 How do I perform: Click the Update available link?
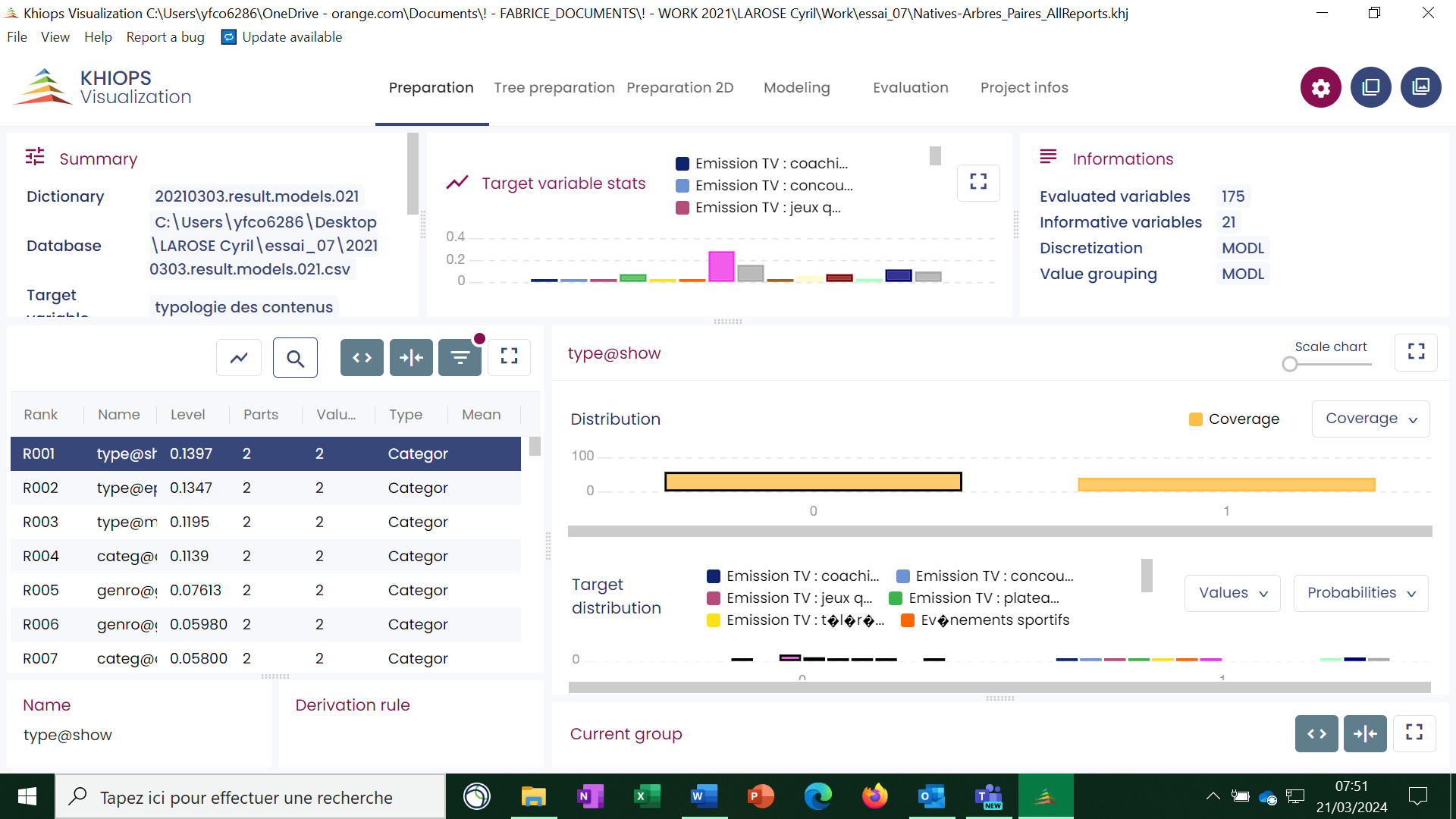click(291, 37)
